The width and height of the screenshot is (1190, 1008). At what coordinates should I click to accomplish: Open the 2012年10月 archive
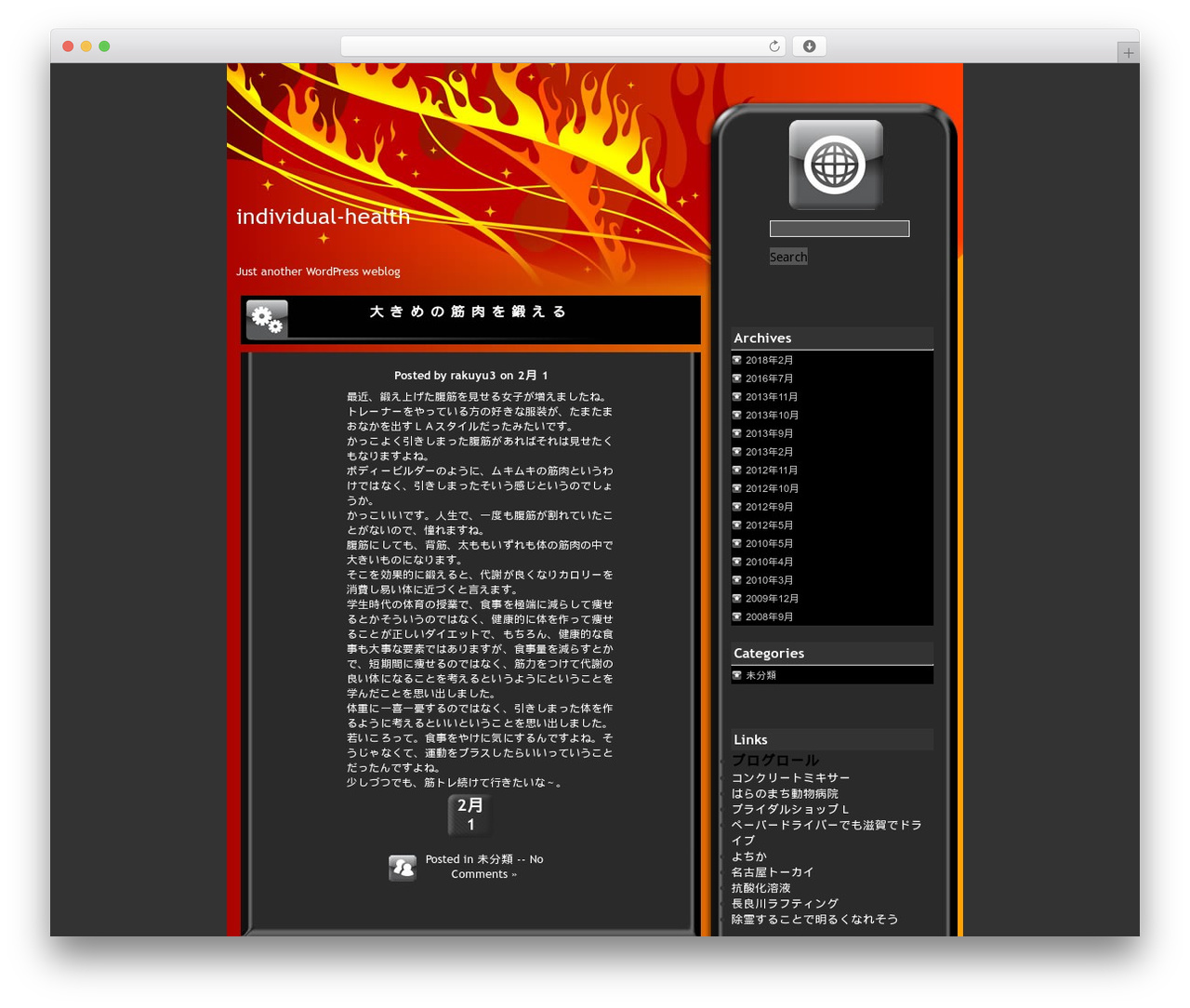pyautogui.click(x=772, y=488)
